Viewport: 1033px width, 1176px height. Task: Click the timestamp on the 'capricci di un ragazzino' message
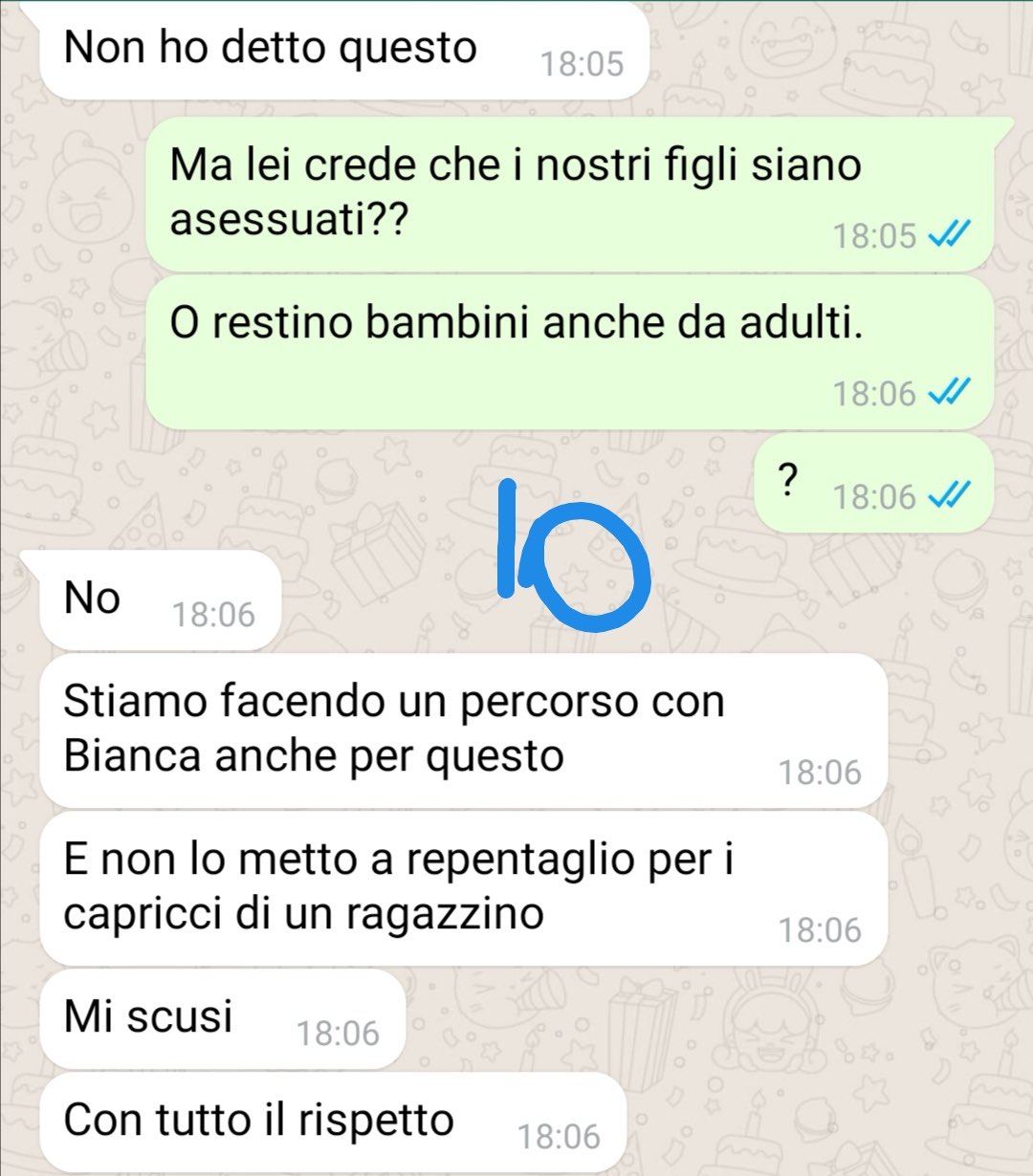point(820,930)
